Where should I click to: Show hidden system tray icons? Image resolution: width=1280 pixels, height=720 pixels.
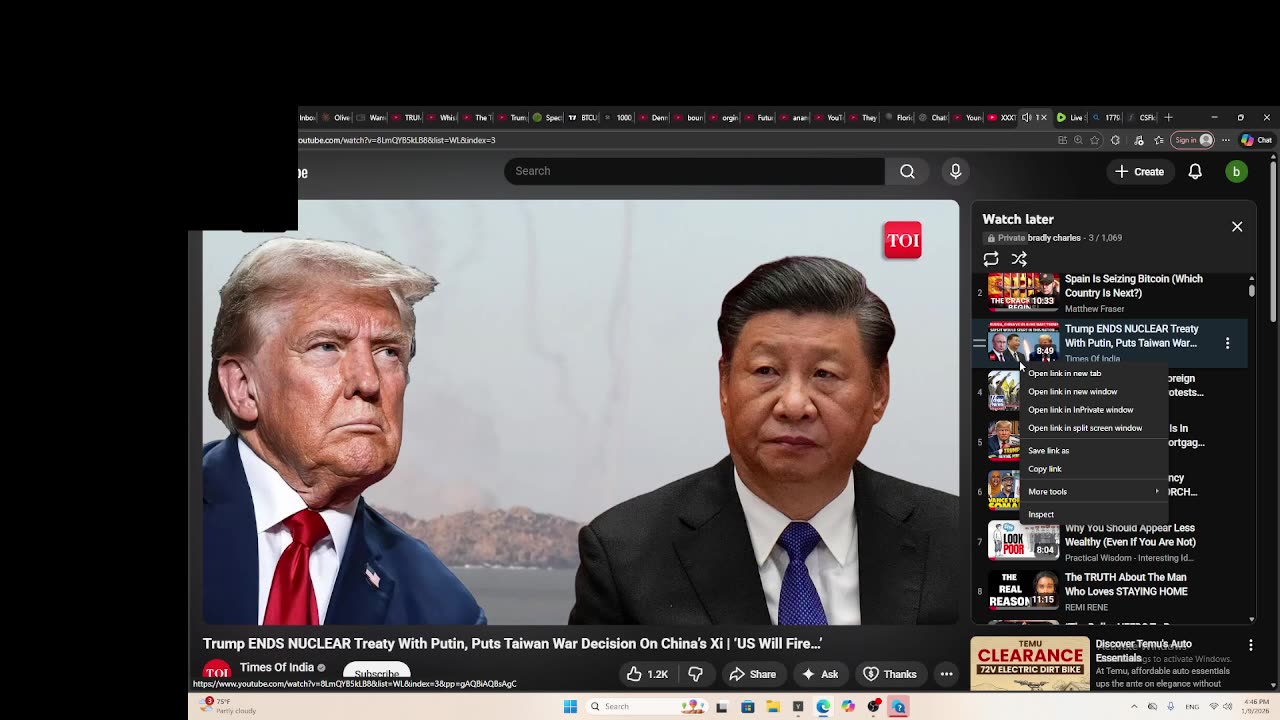tap(1134, 707)
